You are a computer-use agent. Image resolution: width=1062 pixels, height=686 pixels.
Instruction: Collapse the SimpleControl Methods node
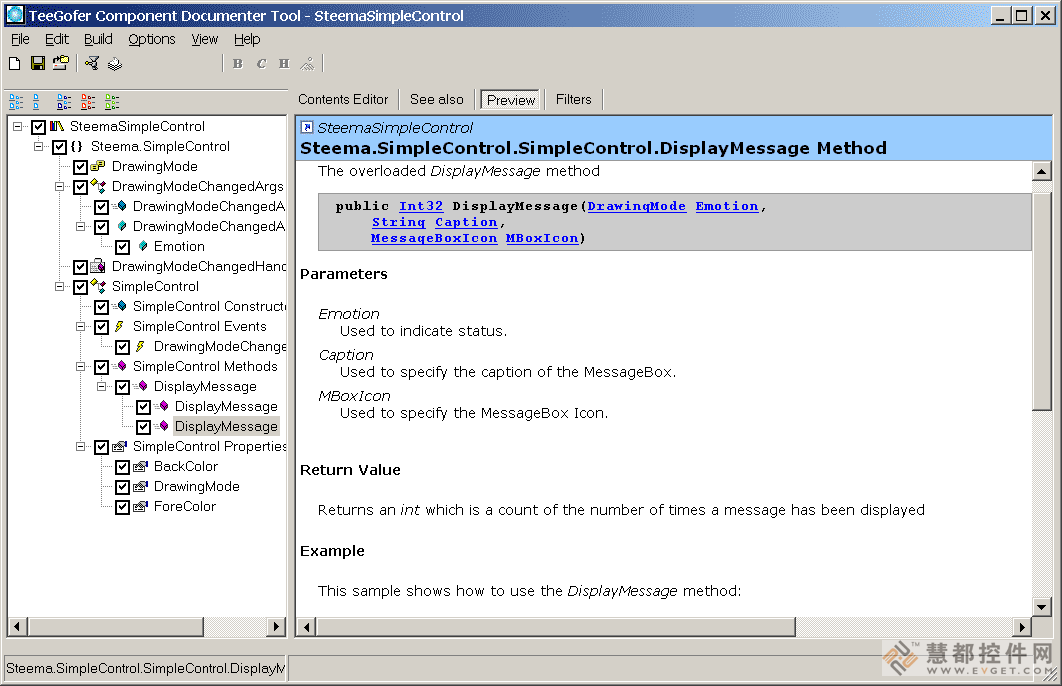point(81,366)
